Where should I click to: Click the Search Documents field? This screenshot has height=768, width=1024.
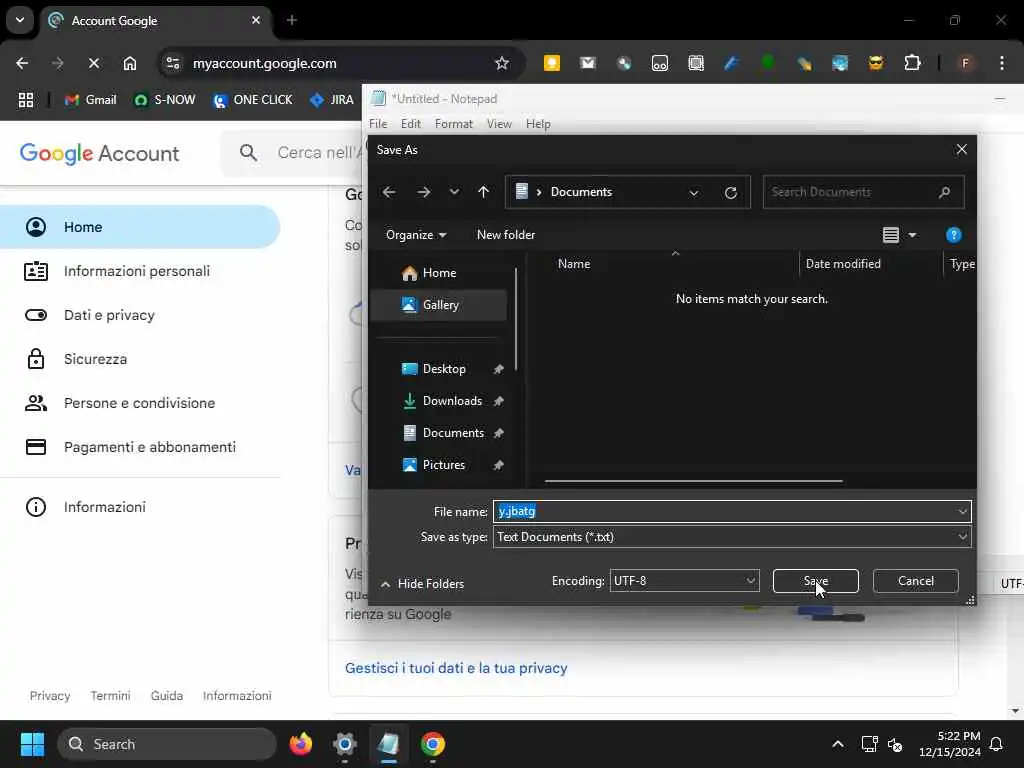863,192
